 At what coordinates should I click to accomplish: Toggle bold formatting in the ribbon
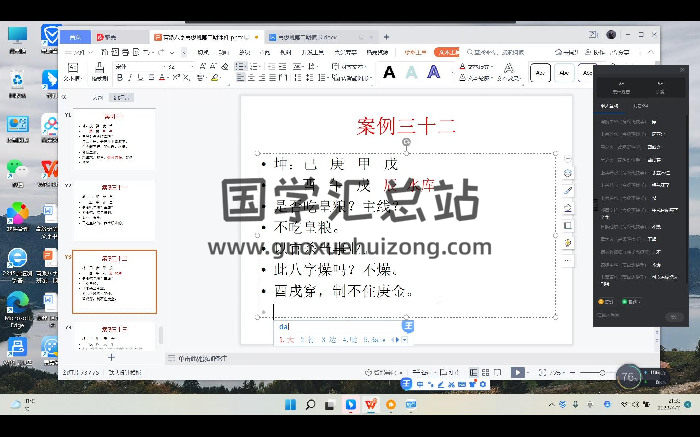click(x=120, y=78)
